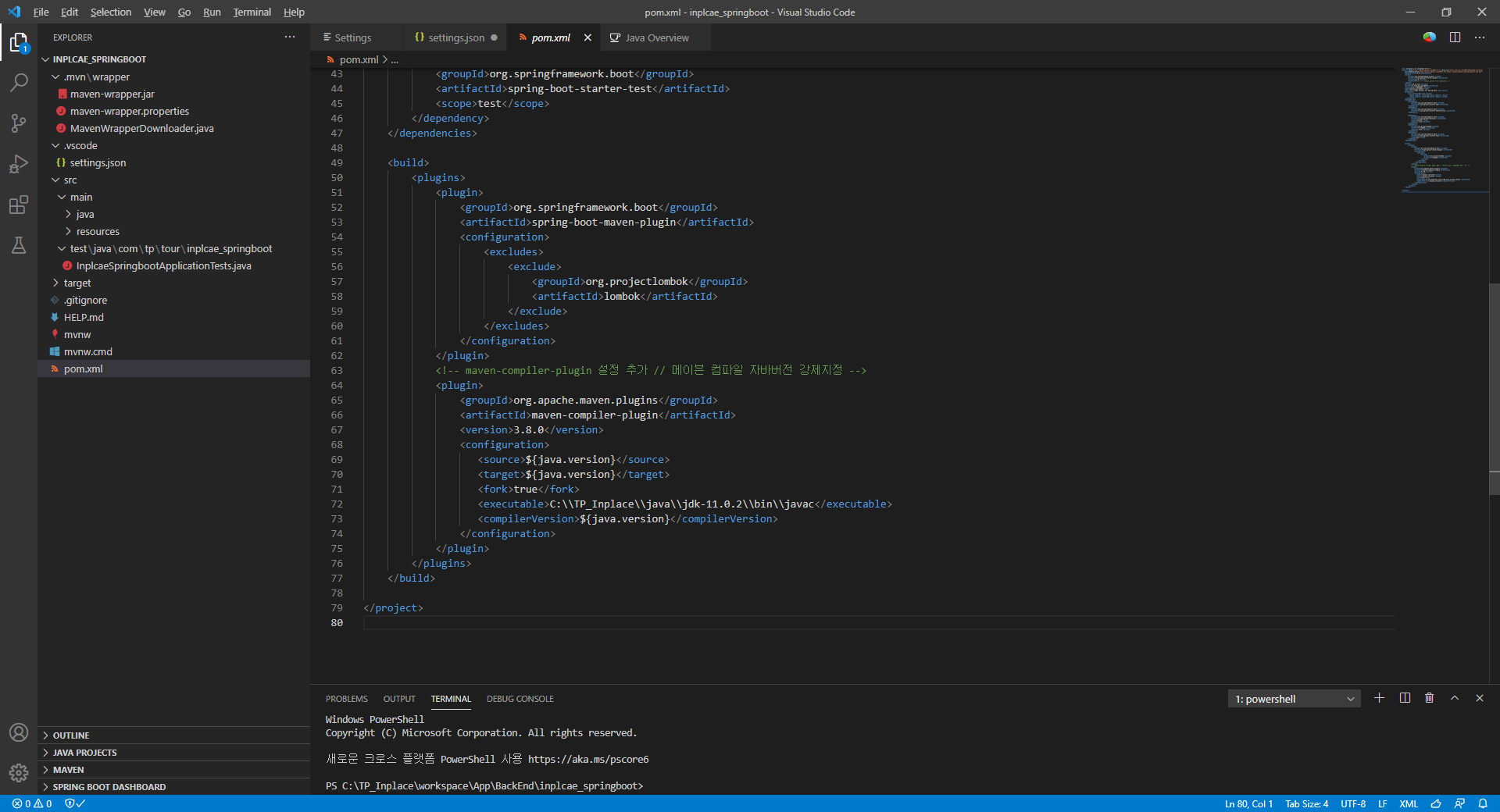Open the File menu
The height and width of the screenshot is (812, 1500).
[x=41, y=12]
